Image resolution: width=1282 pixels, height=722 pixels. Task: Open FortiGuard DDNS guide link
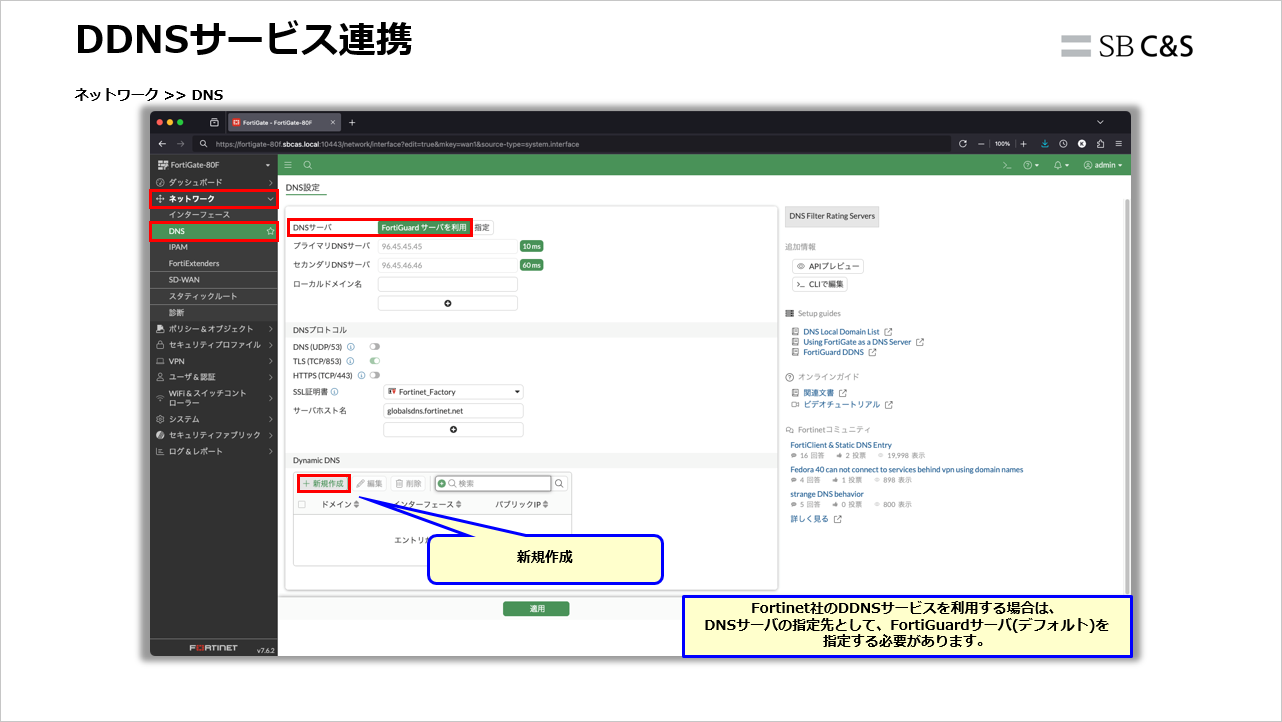[833, 352]
